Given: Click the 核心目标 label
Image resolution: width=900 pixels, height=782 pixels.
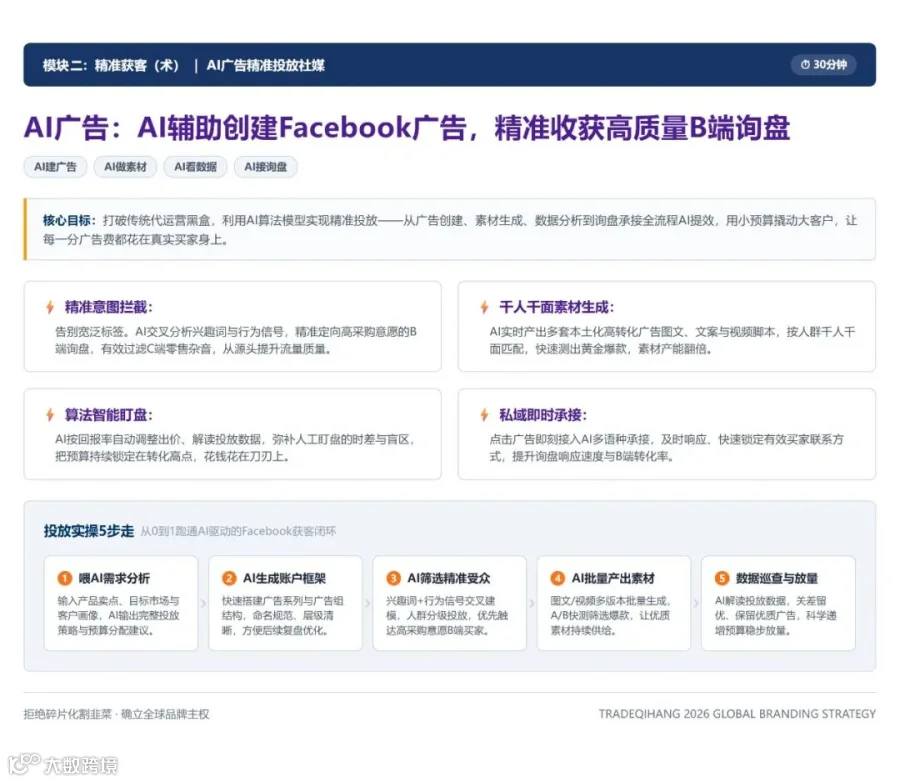Looking at the screenshot, I should coord(67,220).
